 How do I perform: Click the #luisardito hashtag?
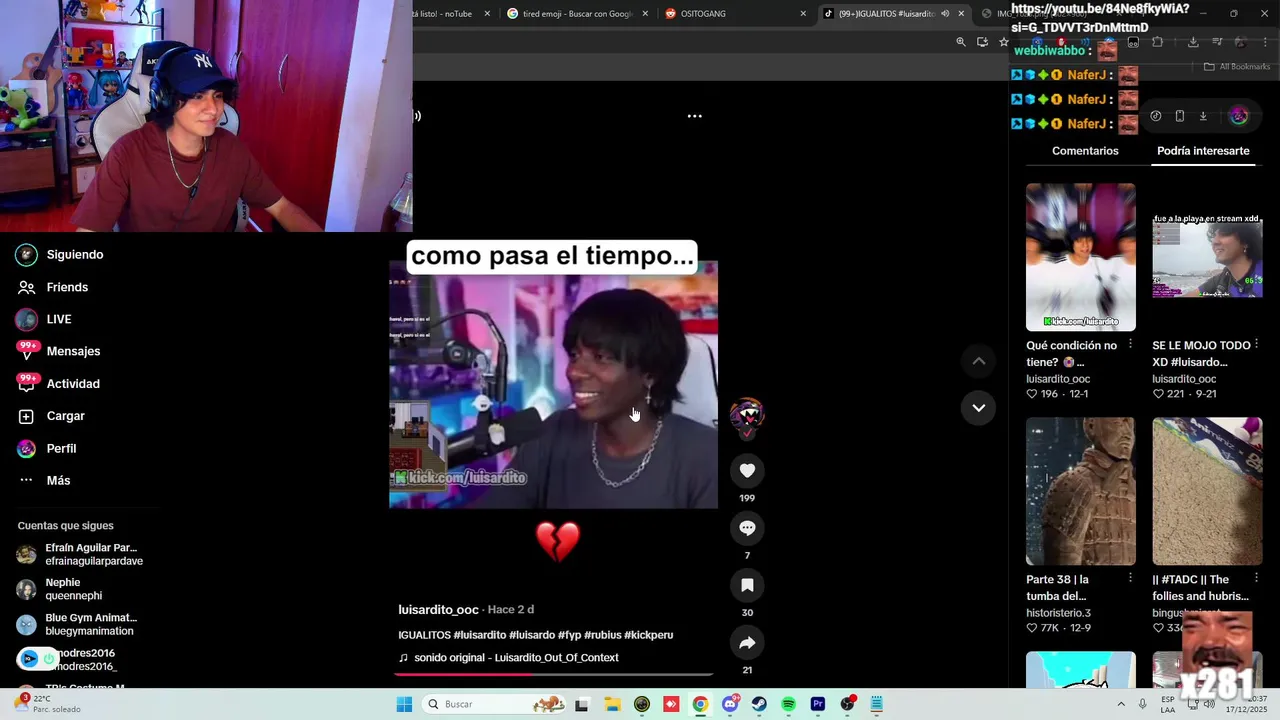tap(479, 635)
